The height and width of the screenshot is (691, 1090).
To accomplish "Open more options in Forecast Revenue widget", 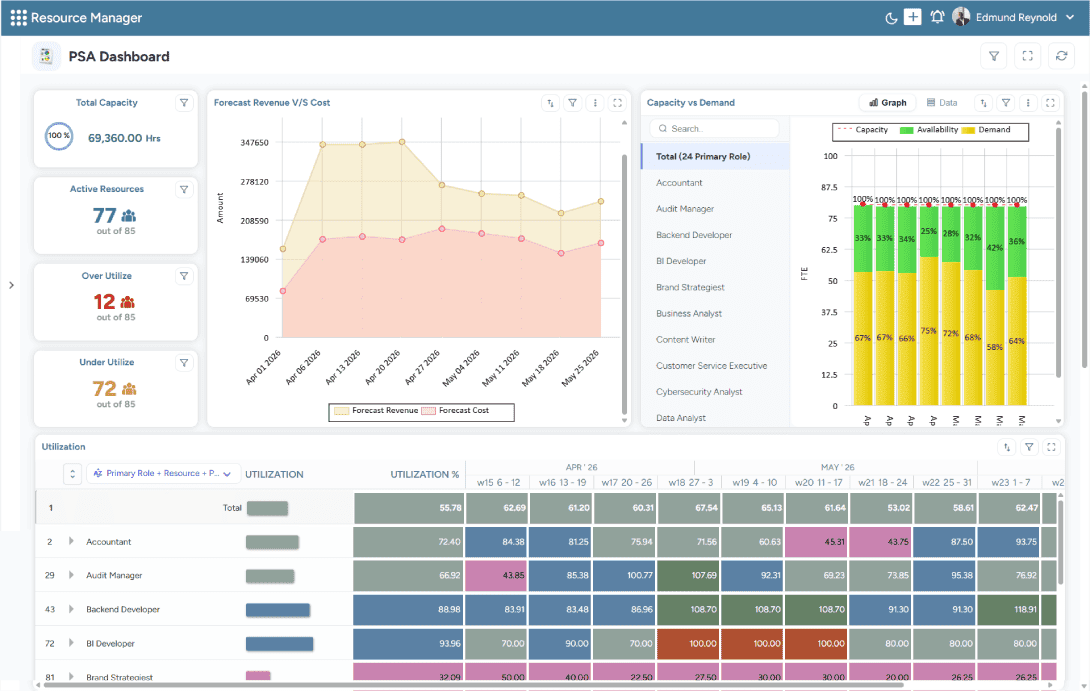I will coord(594,103).
